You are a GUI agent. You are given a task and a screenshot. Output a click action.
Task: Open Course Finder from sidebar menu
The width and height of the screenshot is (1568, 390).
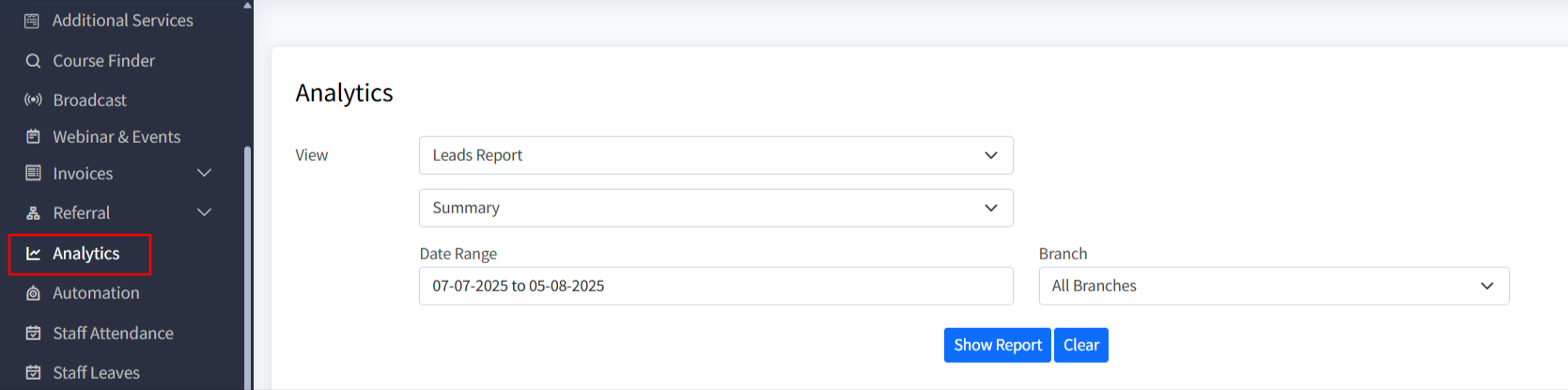point(103,61)
